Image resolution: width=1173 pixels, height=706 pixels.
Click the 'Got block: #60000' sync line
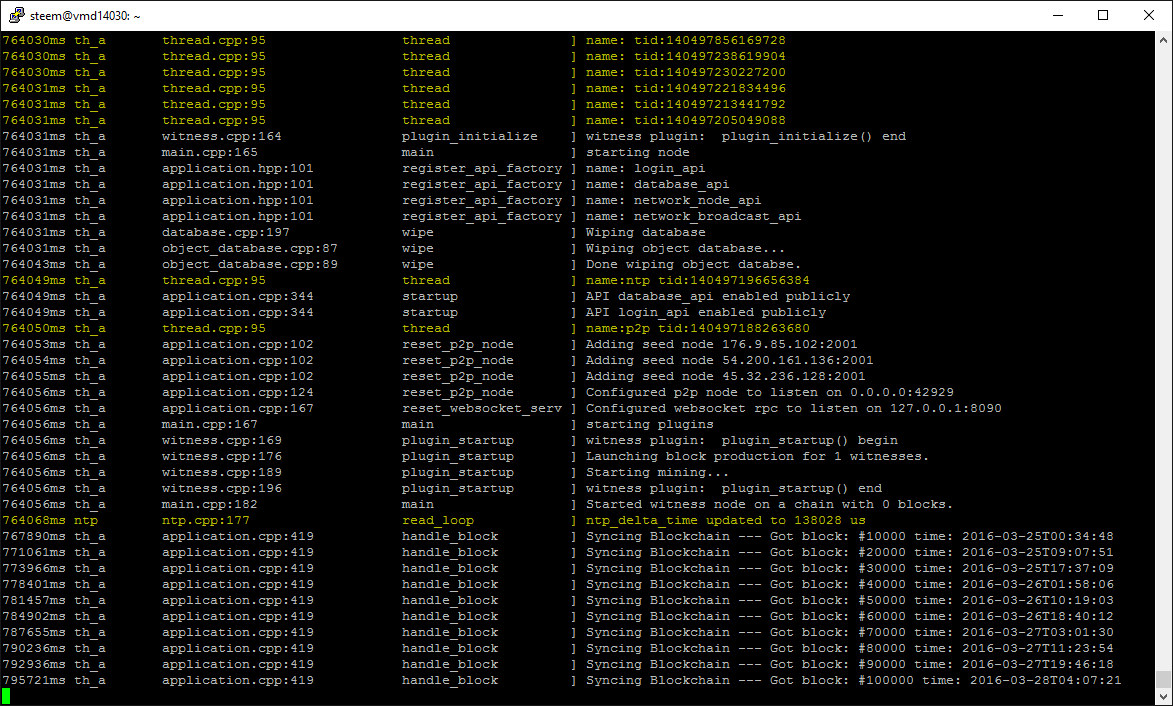click(x=850, y=617)
